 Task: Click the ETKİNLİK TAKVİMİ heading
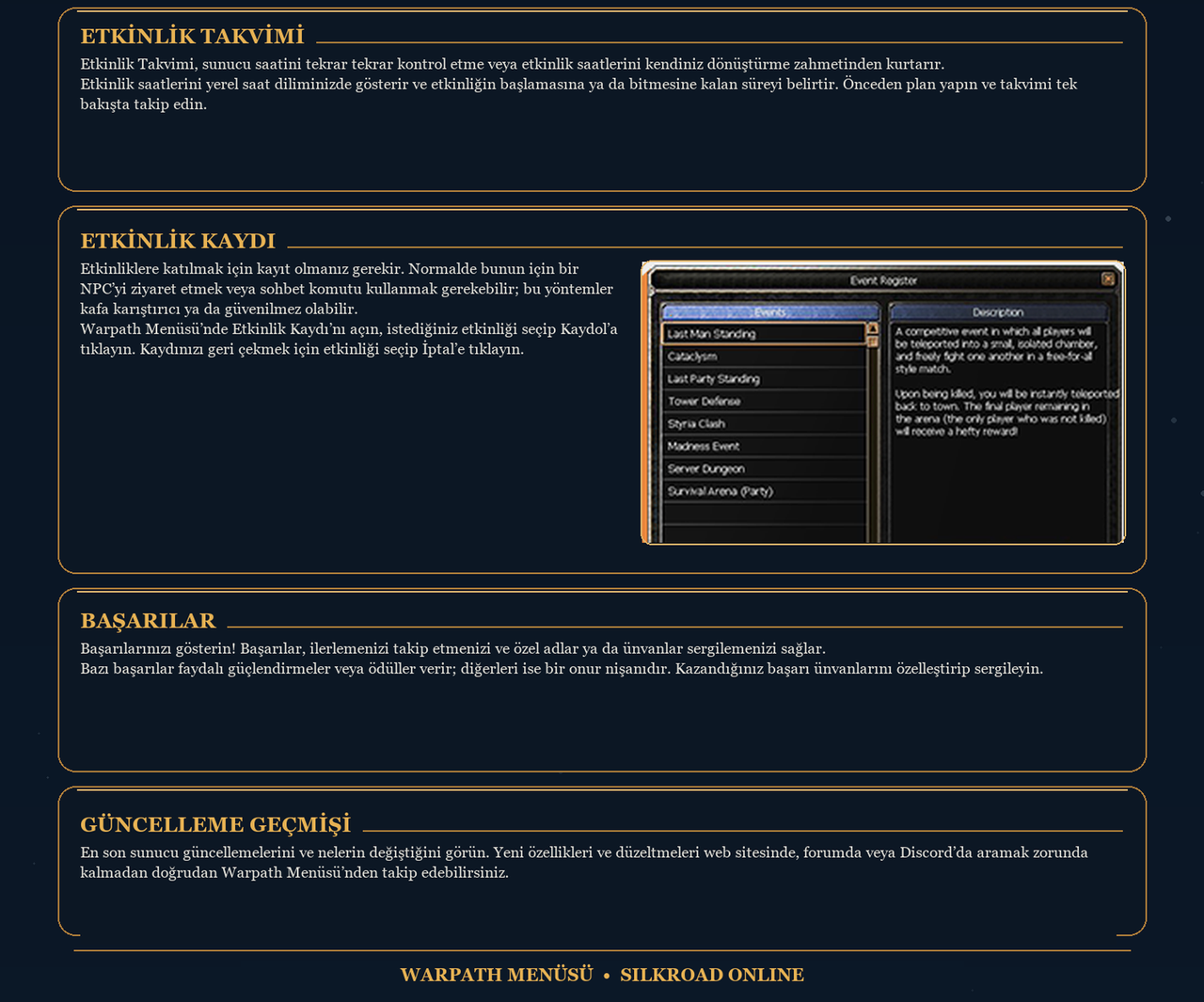pos(192,37)
